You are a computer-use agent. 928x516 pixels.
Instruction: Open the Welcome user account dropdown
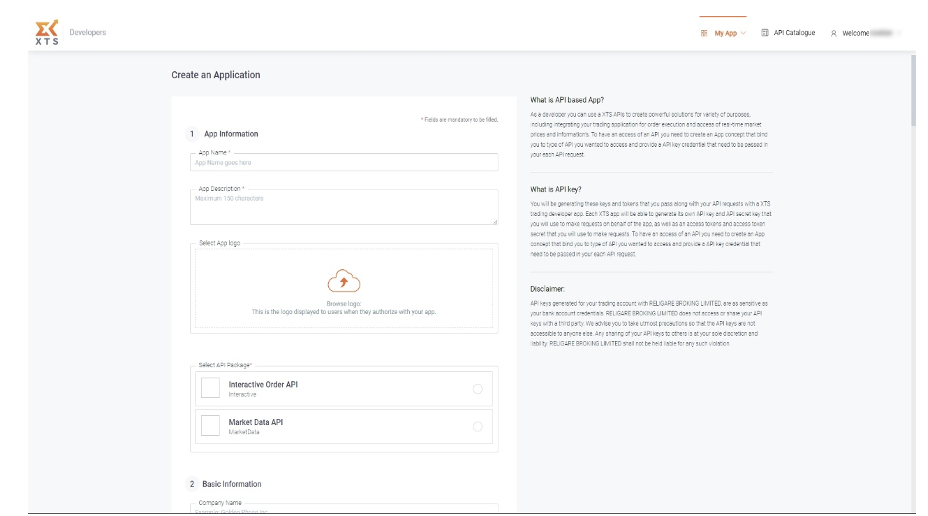pyautogui.click(x=868, y=33)
